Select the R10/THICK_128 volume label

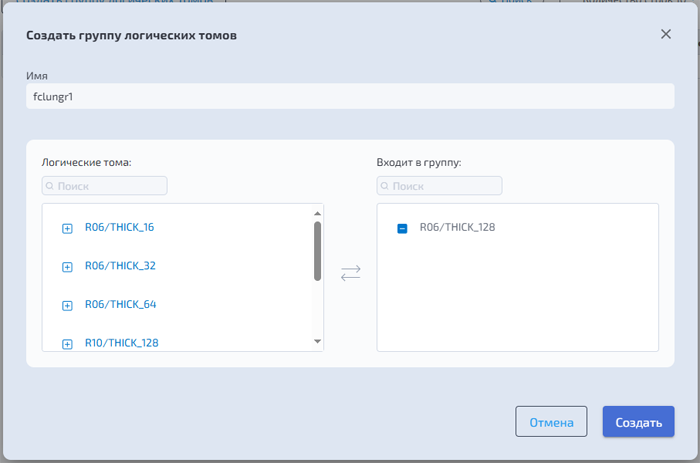121,342
